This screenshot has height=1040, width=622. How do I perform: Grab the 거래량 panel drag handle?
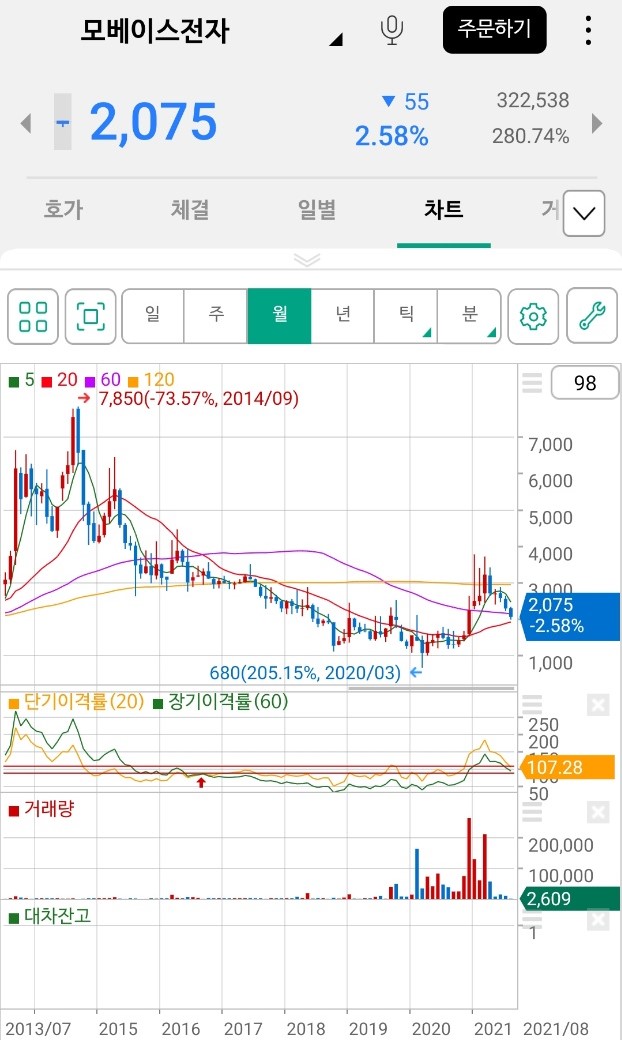(532, 811)
